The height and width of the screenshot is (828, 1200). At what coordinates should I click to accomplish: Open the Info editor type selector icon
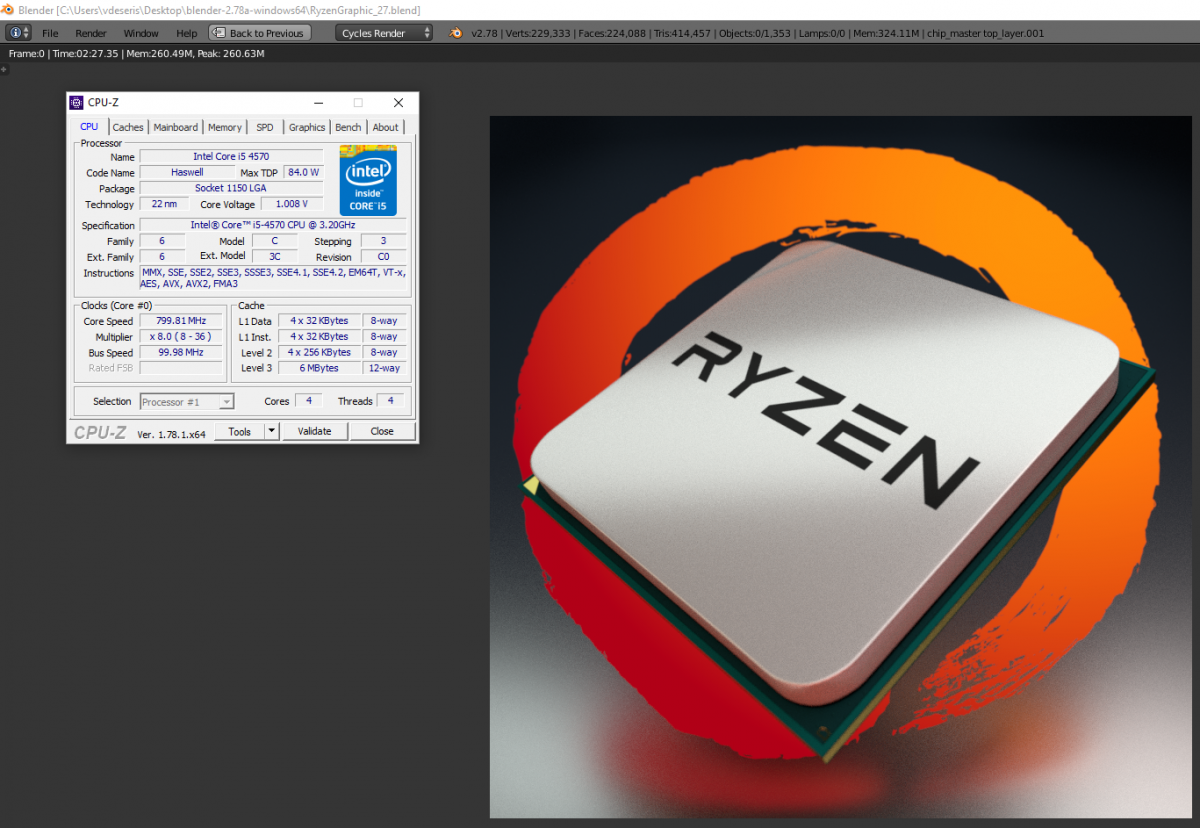point(19,33)
